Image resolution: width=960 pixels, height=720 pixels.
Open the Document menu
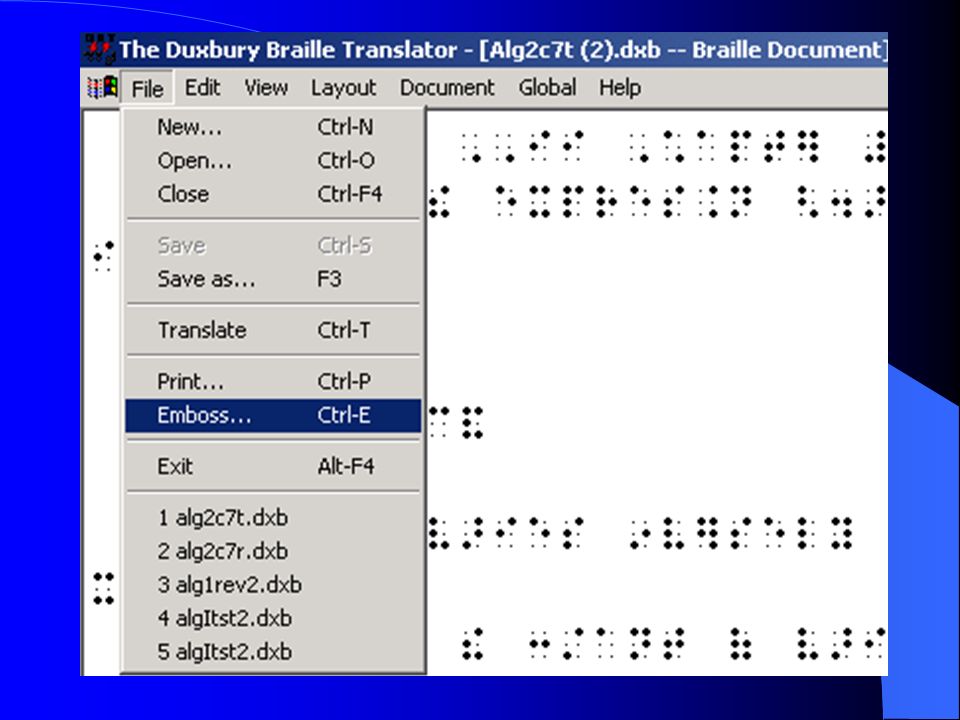[447, 88]
